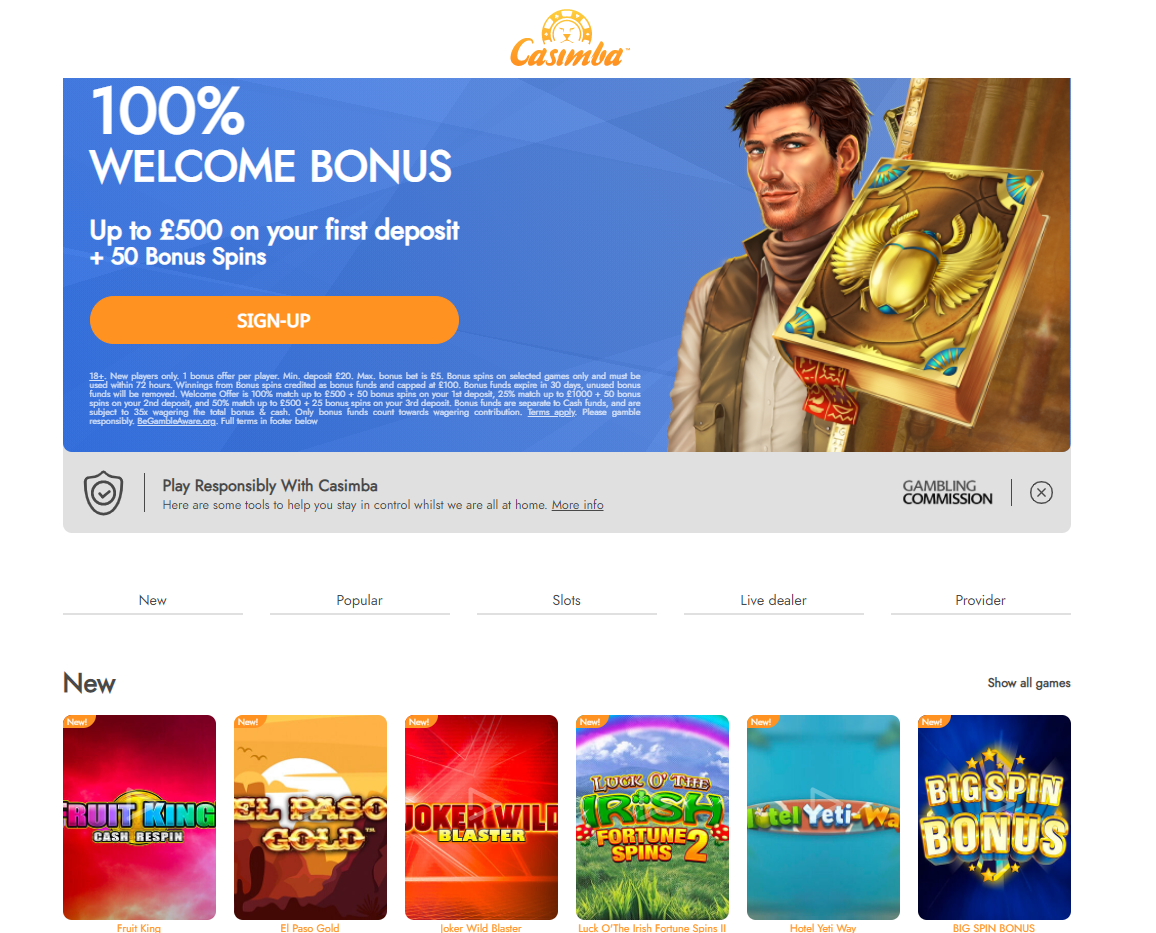Screen dimensions: 1156x933
Task: Open the El Paso Gold game tile
Action: point(310,817)
